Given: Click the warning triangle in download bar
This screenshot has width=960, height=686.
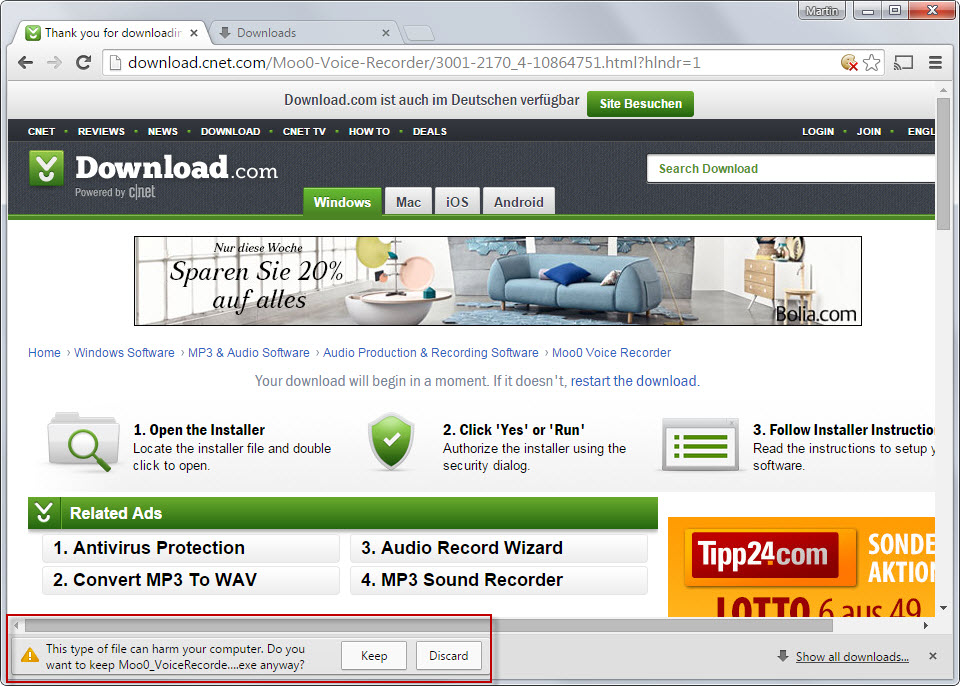Looking at the screenshot, I should (29, 655).
